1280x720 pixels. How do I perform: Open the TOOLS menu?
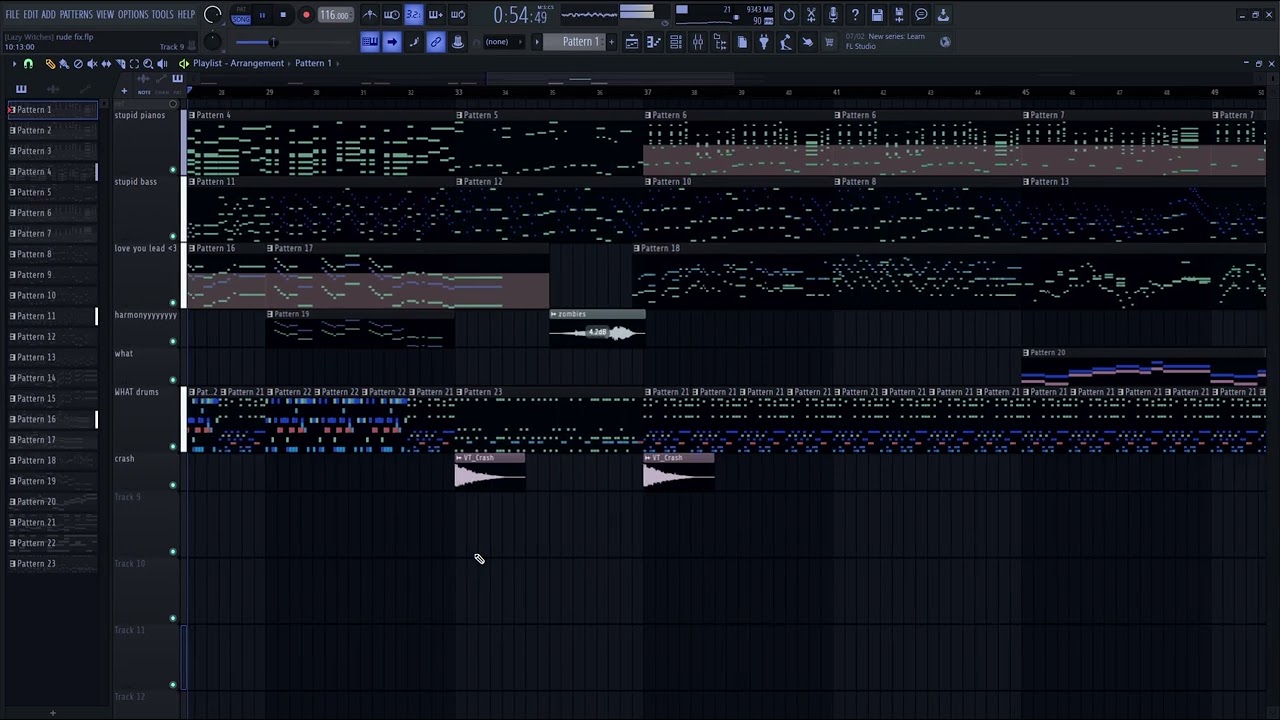162,15
